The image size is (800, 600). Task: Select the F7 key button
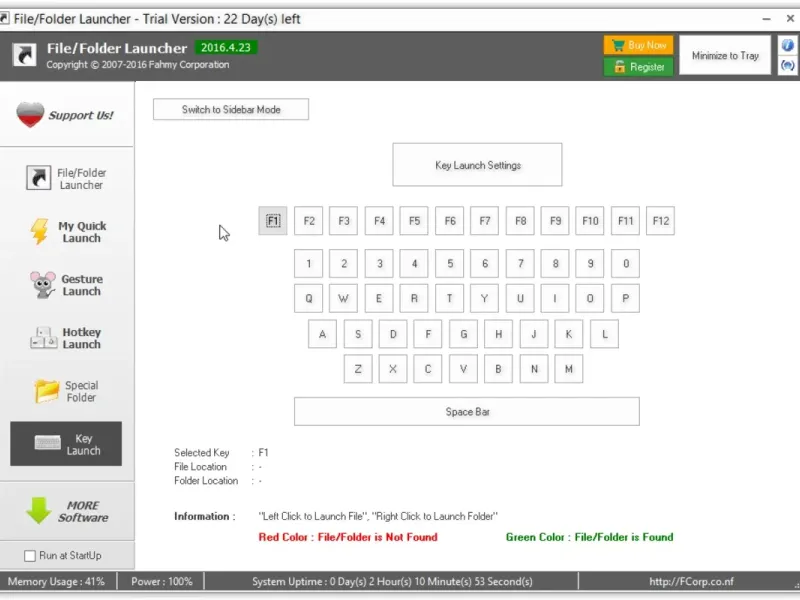click(485, 221)
